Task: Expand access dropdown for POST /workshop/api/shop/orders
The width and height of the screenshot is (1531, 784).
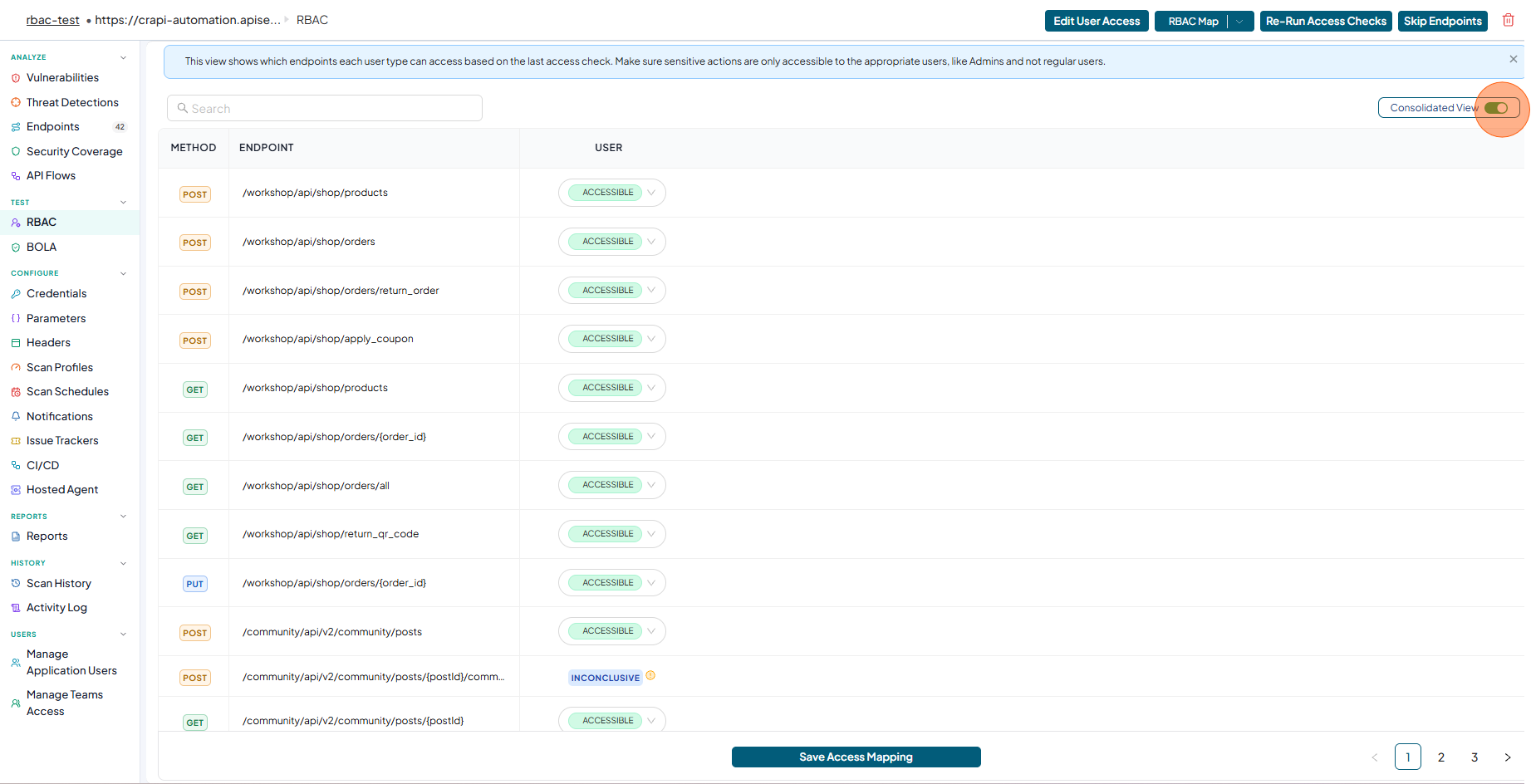Action: click(x=651, y=242)
